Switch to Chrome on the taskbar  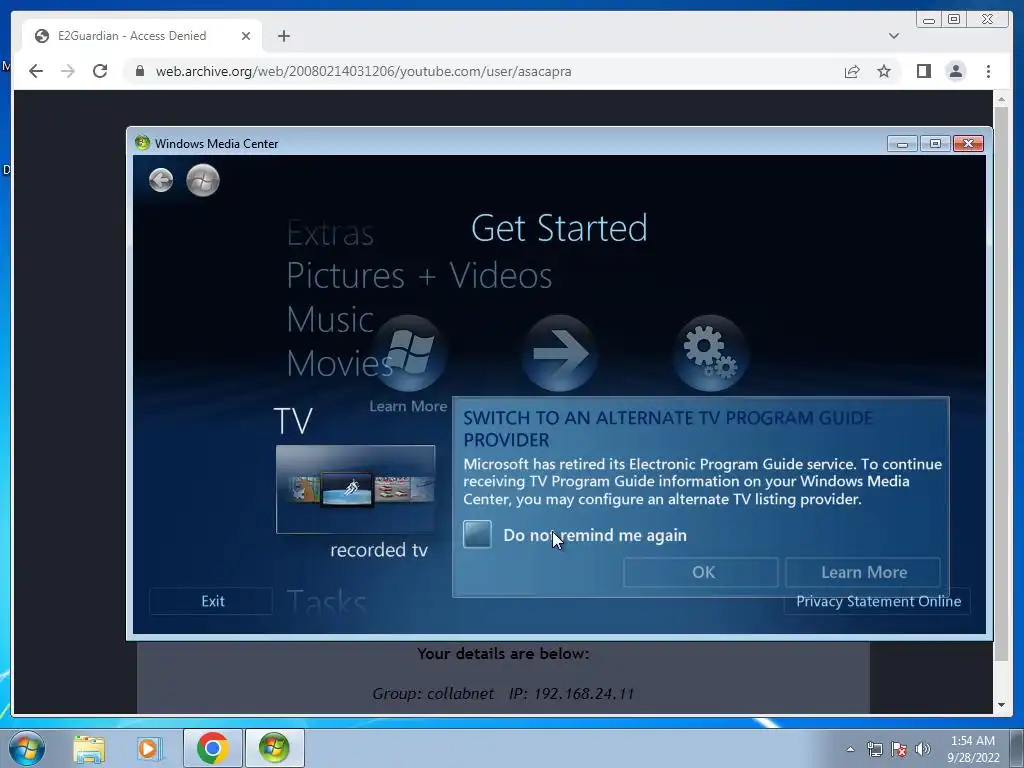point(212,748)
